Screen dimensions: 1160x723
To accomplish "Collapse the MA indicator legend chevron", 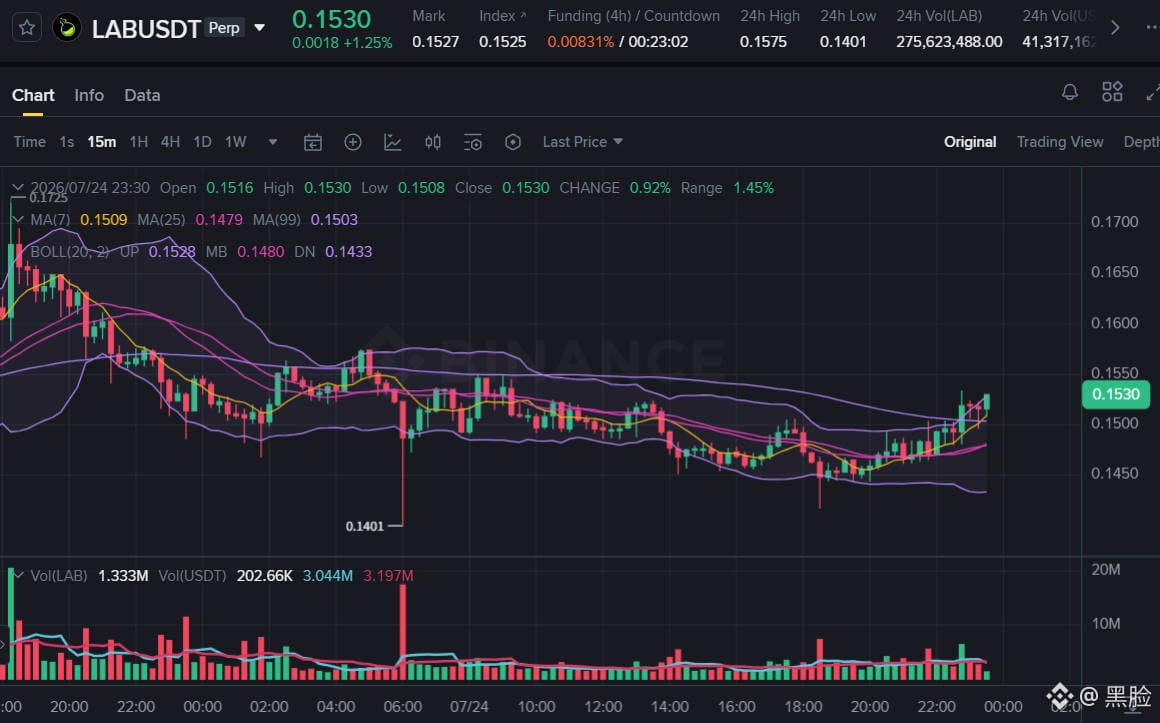I will point(18,220).
